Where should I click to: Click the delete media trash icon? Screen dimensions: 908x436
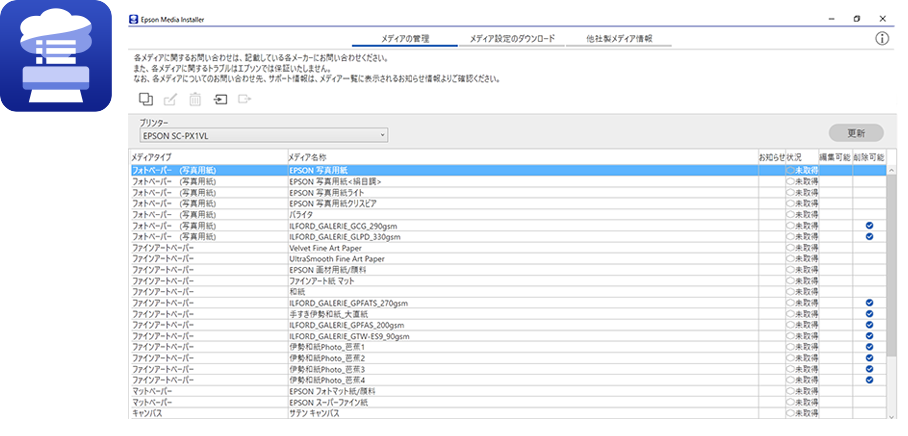pyautogui.click(x=196, y=99)
